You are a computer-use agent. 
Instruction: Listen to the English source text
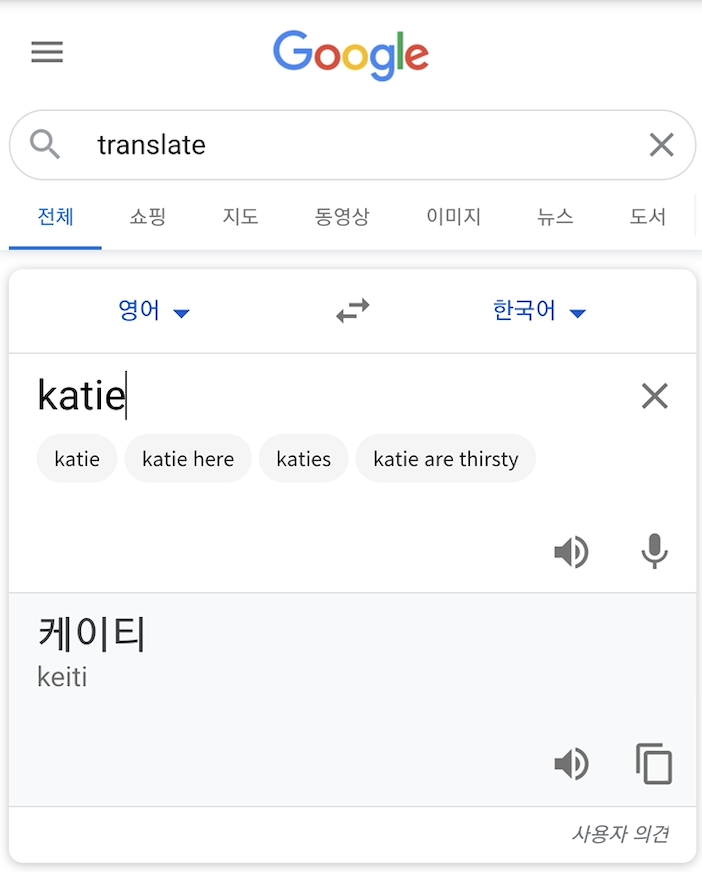tap(571, 551)
